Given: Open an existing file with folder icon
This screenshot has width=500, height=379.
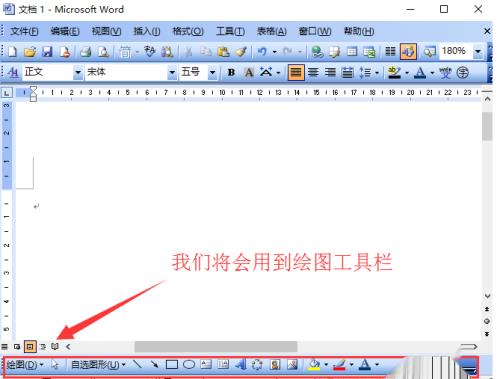Looking at the screenshot, I should pos(30,52).
